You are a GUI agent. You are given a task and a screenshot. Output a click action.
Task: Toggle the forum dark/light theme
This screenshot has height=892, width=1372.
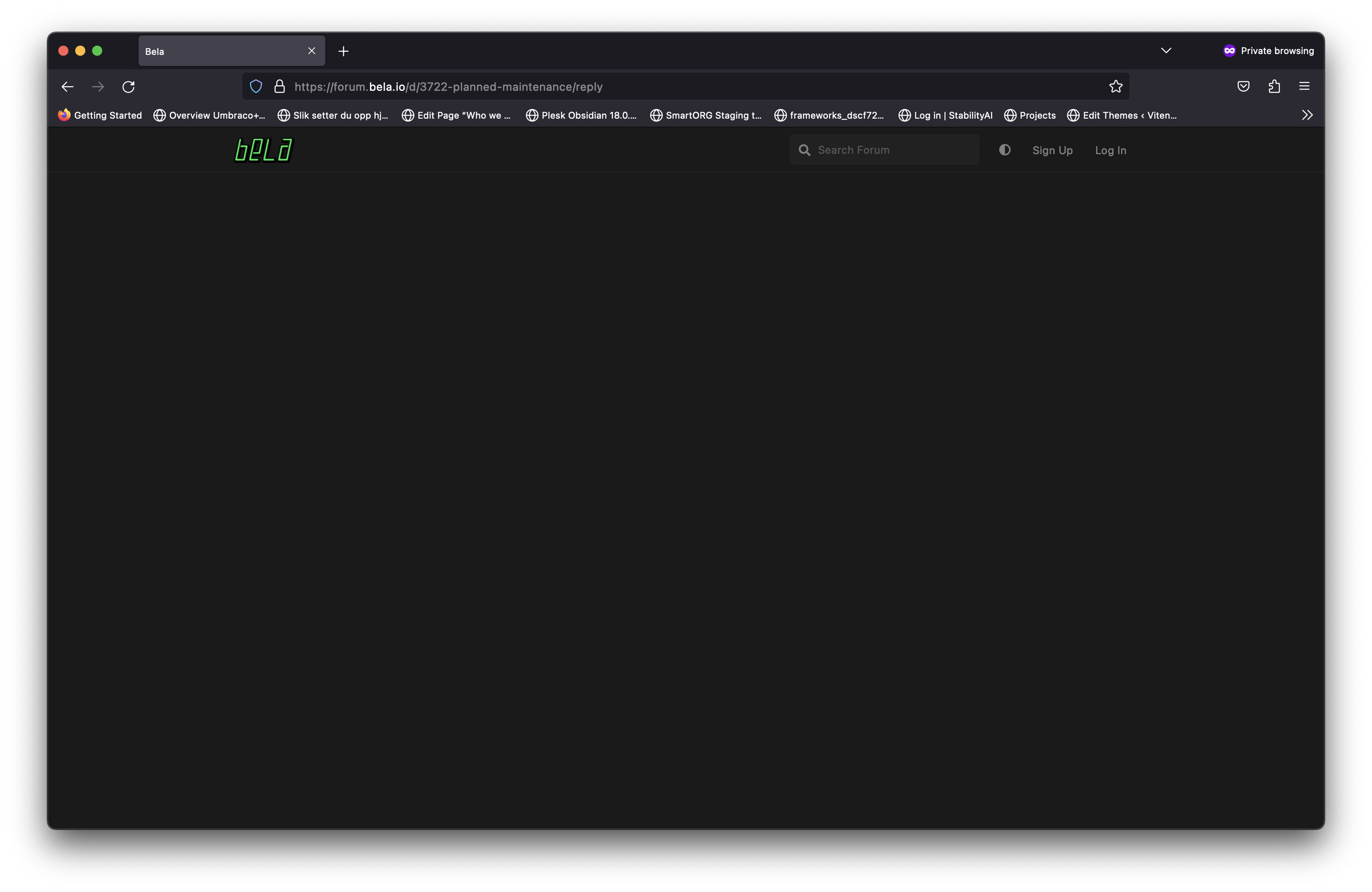click(x=1005, y=150)
